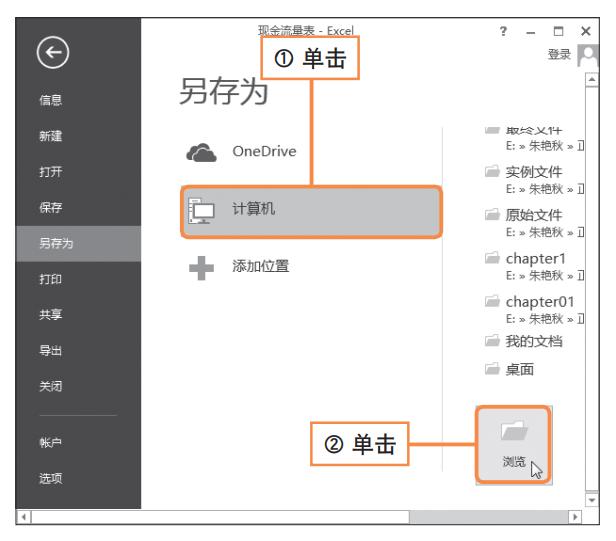Click the folder icon next to 实例文件
This screenshot has height=541, width=616.
point(492,171)
